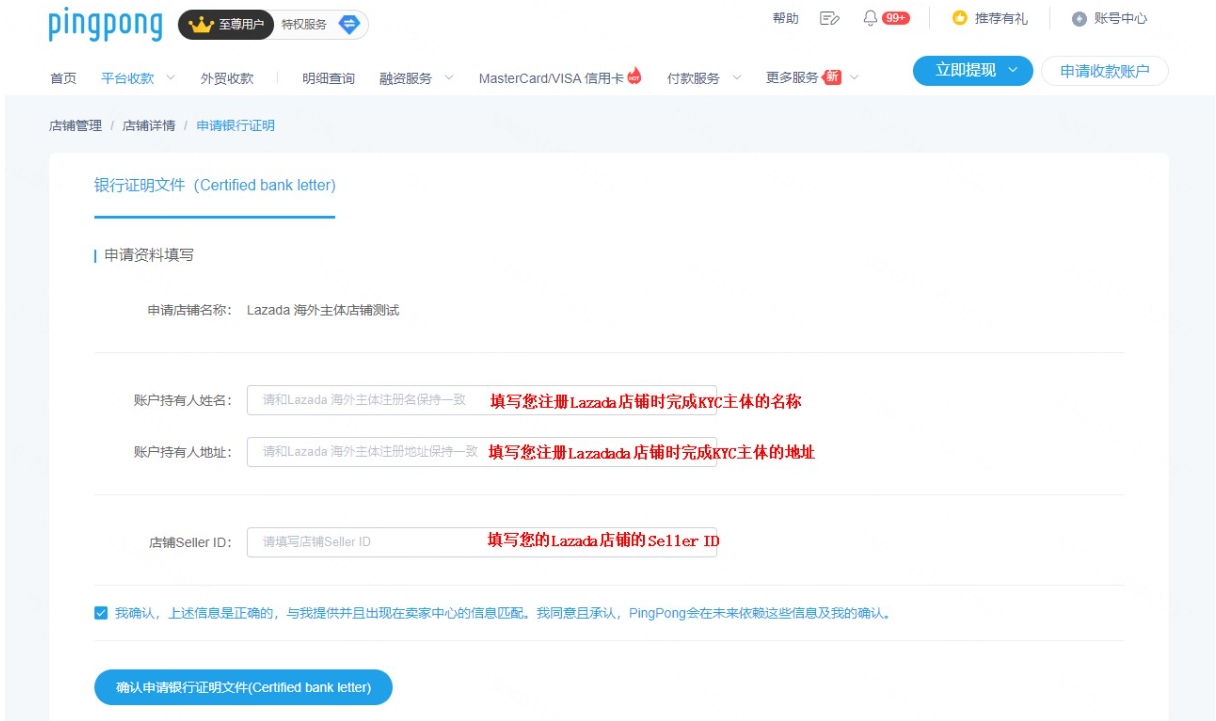Open 店铺管理 from the breadcrumb
The height and width of the screenshot is (721, 1216).
[75, 126]
